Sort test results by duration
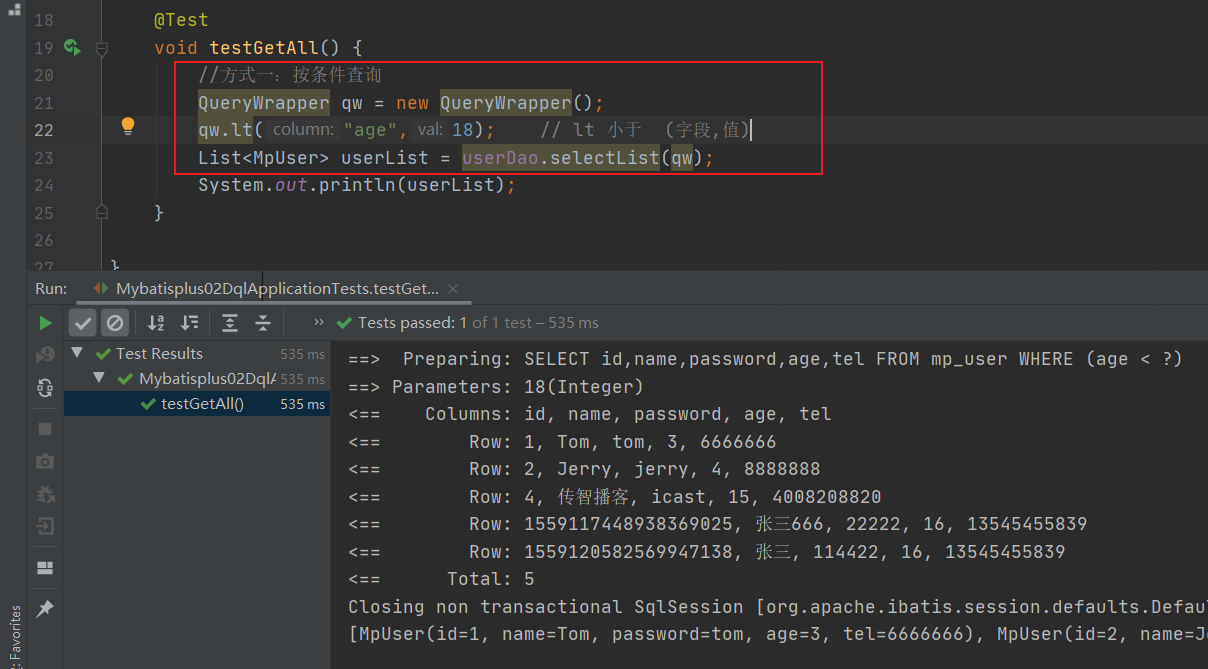This screenshot has width=1208, height=669. tap(189, 323)
